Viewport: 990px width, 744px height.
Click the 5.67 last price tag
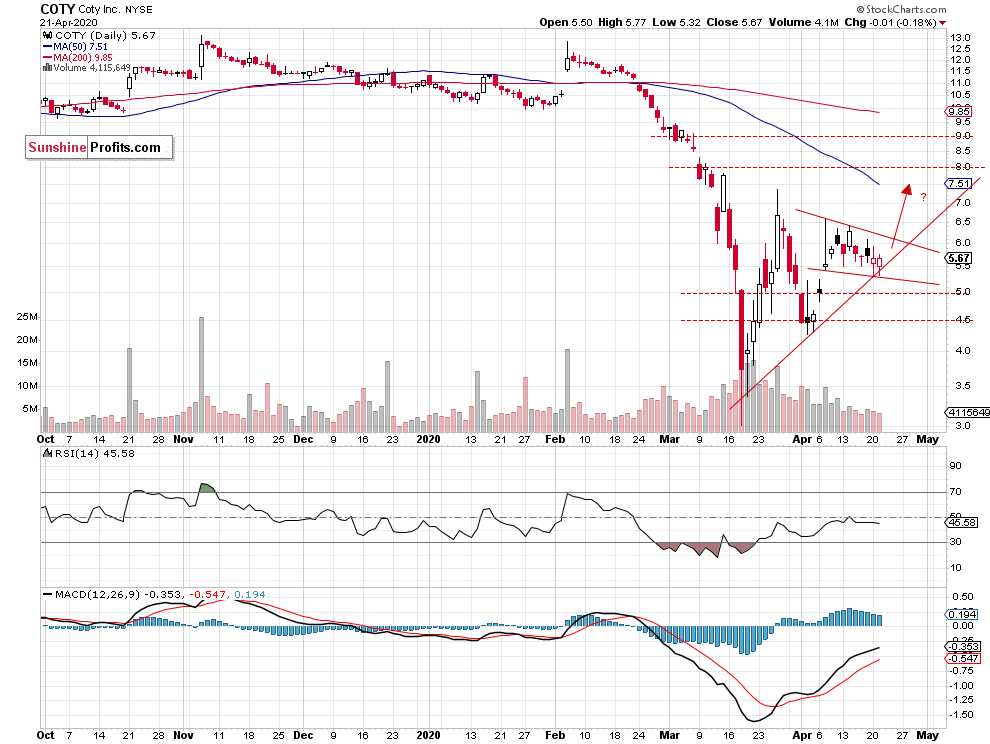coord(958,258)
